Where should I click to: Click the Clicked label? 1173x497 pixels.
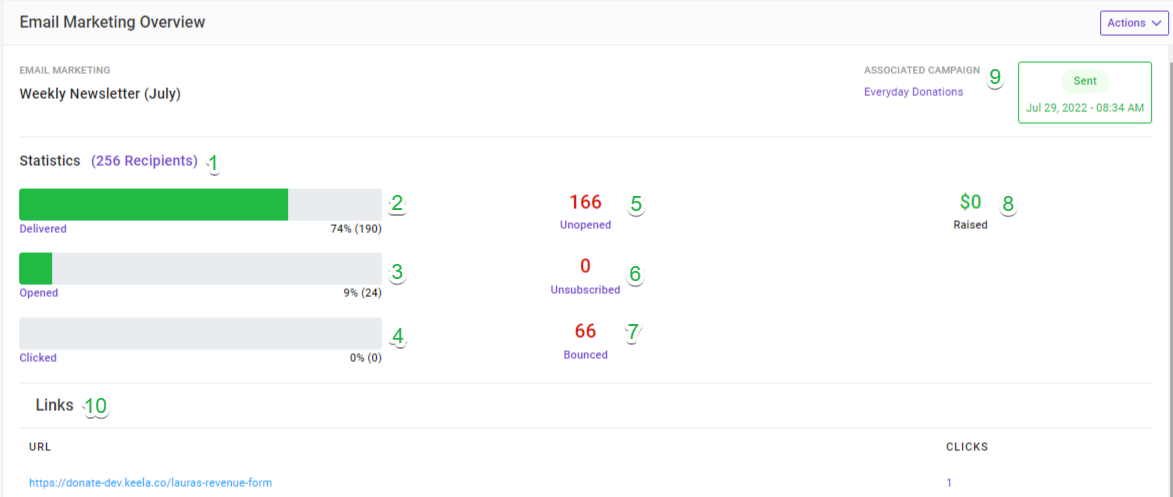[x=38, y=358]
